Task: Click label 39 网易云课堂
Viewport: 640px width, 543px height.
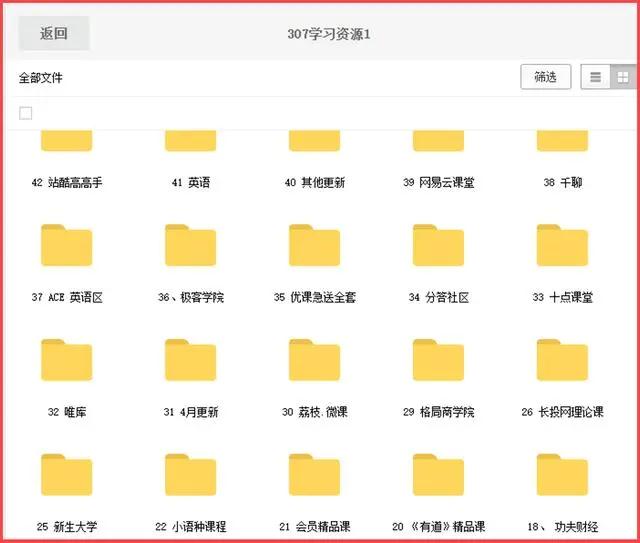Action: tap(438, 183)
